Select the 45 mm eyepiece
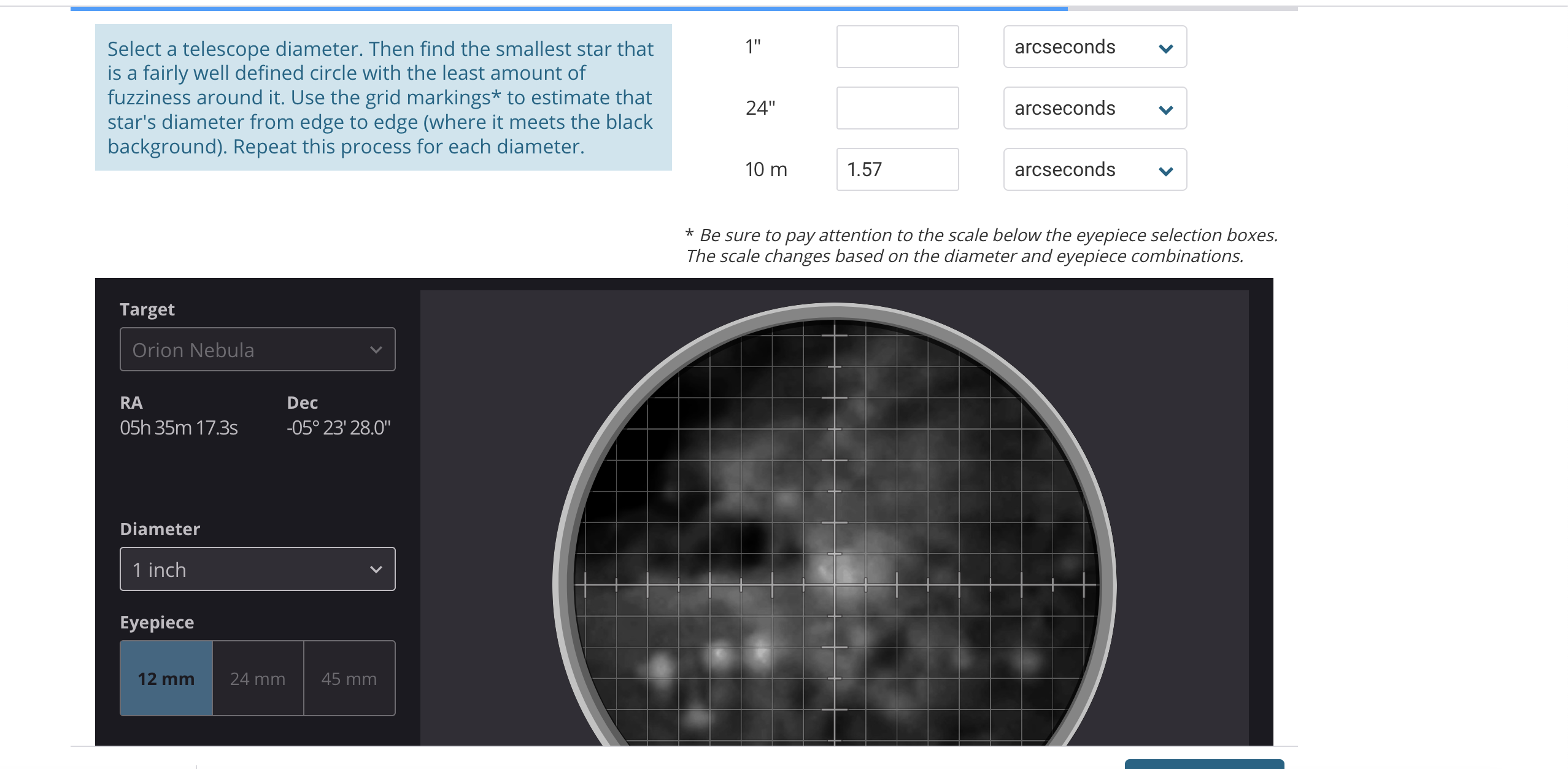This screenshot has height=769, width=1568. tap(349, 678)
